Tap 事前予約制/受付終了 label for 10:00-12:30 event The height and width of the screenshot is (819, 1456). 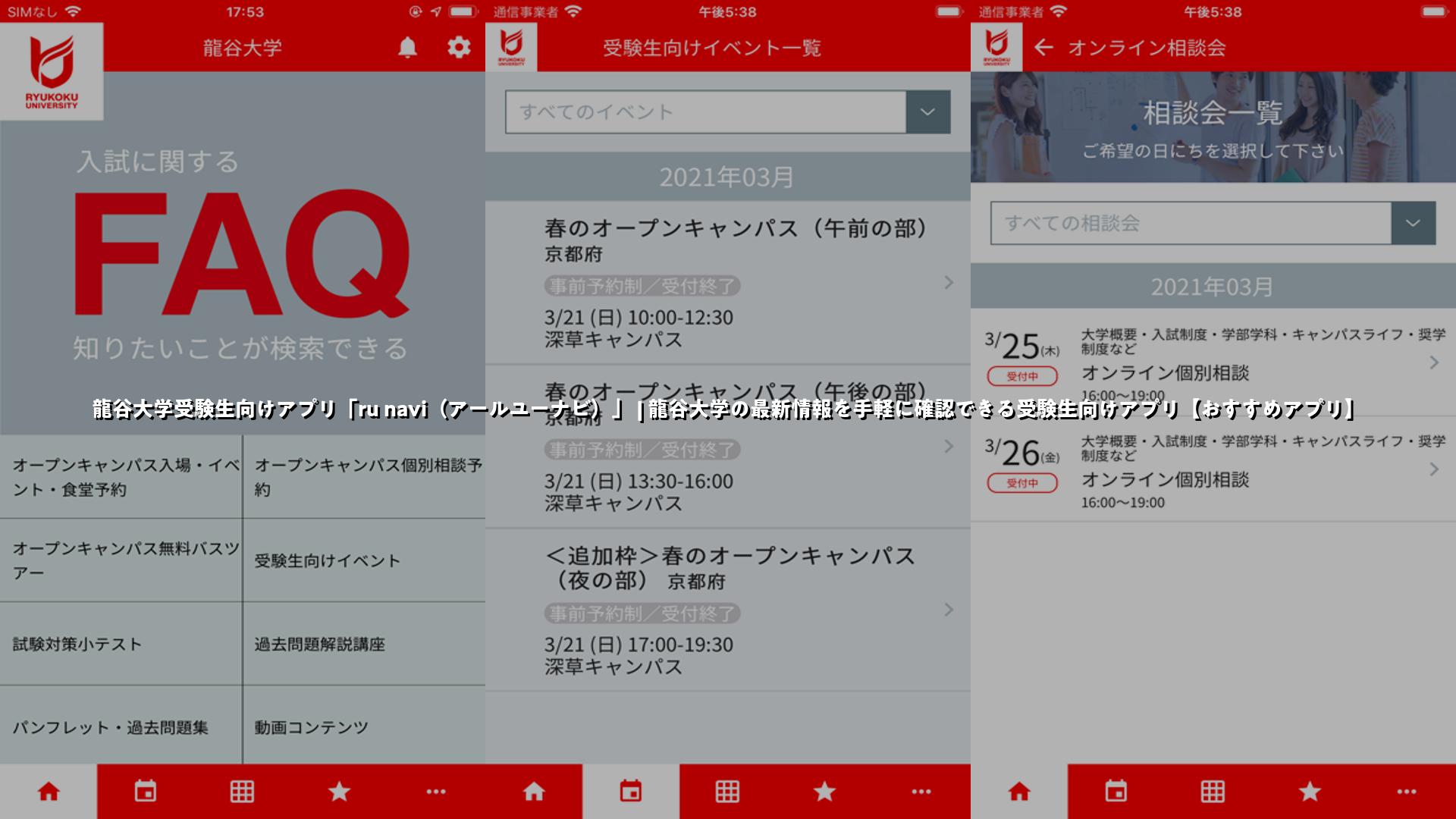pyautogui.click(x=642, y=286)
